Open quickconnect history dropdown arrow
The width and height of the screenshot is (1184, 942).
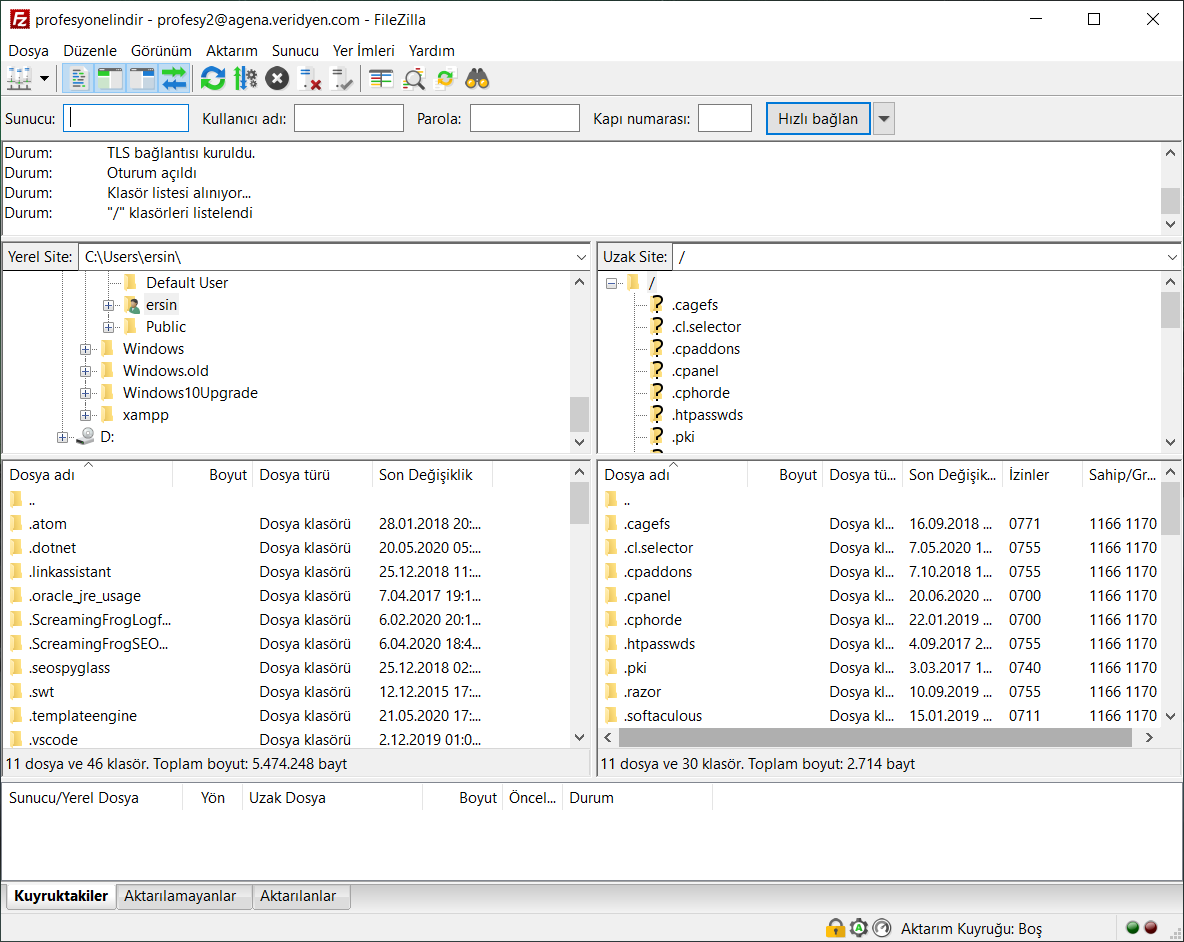tap(883, 119)
